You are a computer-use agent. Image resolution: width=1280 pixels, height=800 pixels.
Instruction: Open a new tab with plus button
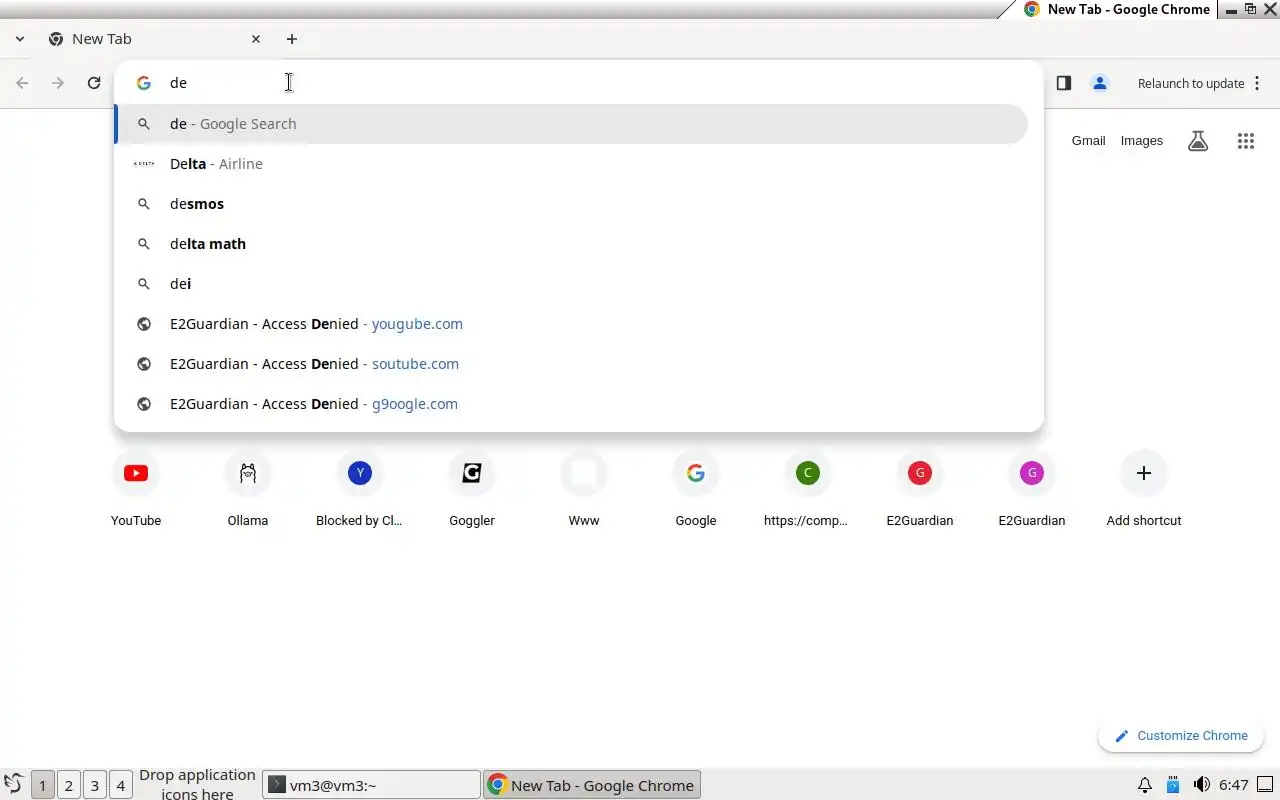(x=292, y=39)
